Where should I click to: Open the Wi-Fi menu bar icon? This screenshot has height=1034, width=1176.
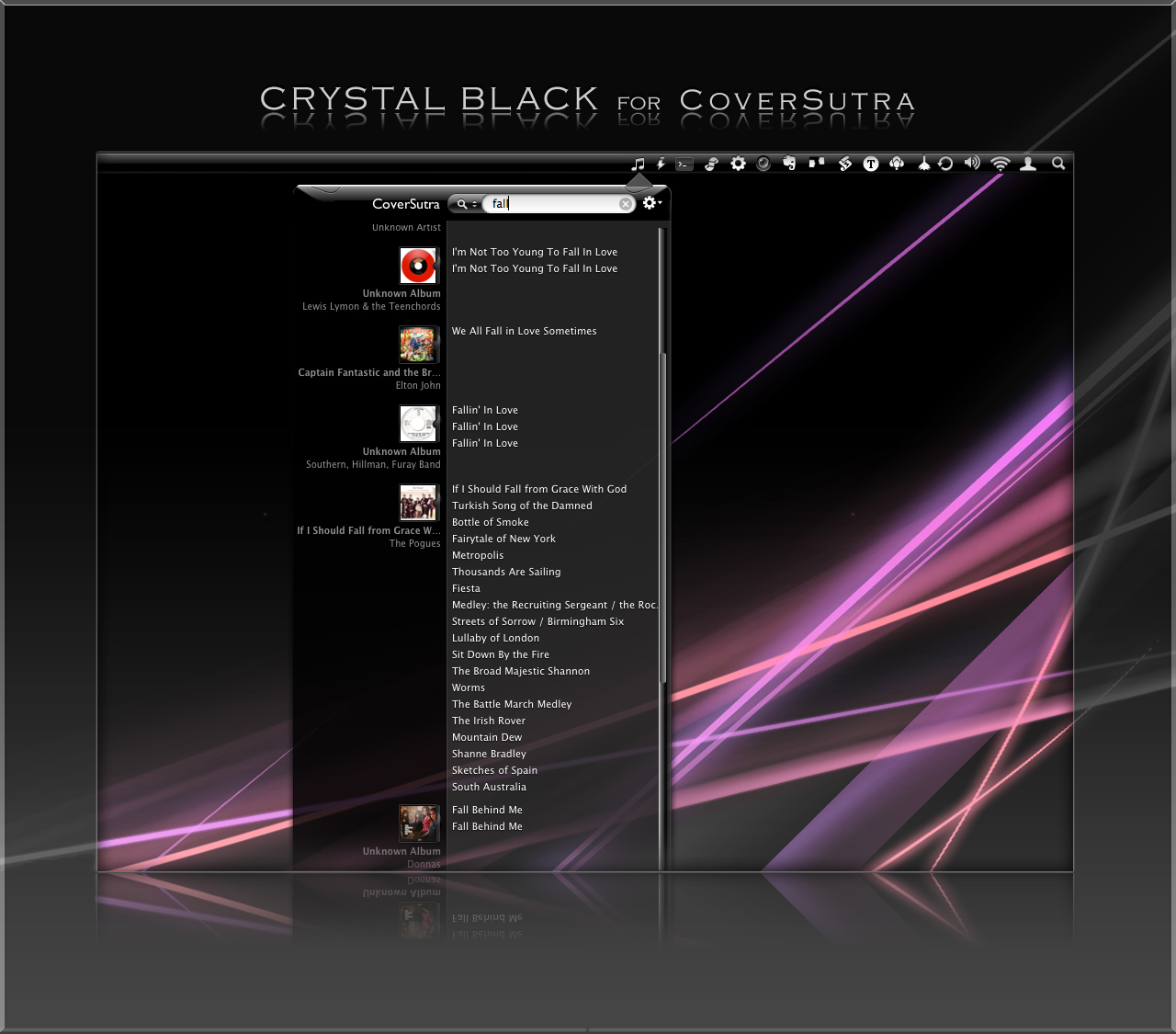click(1001, 164)
